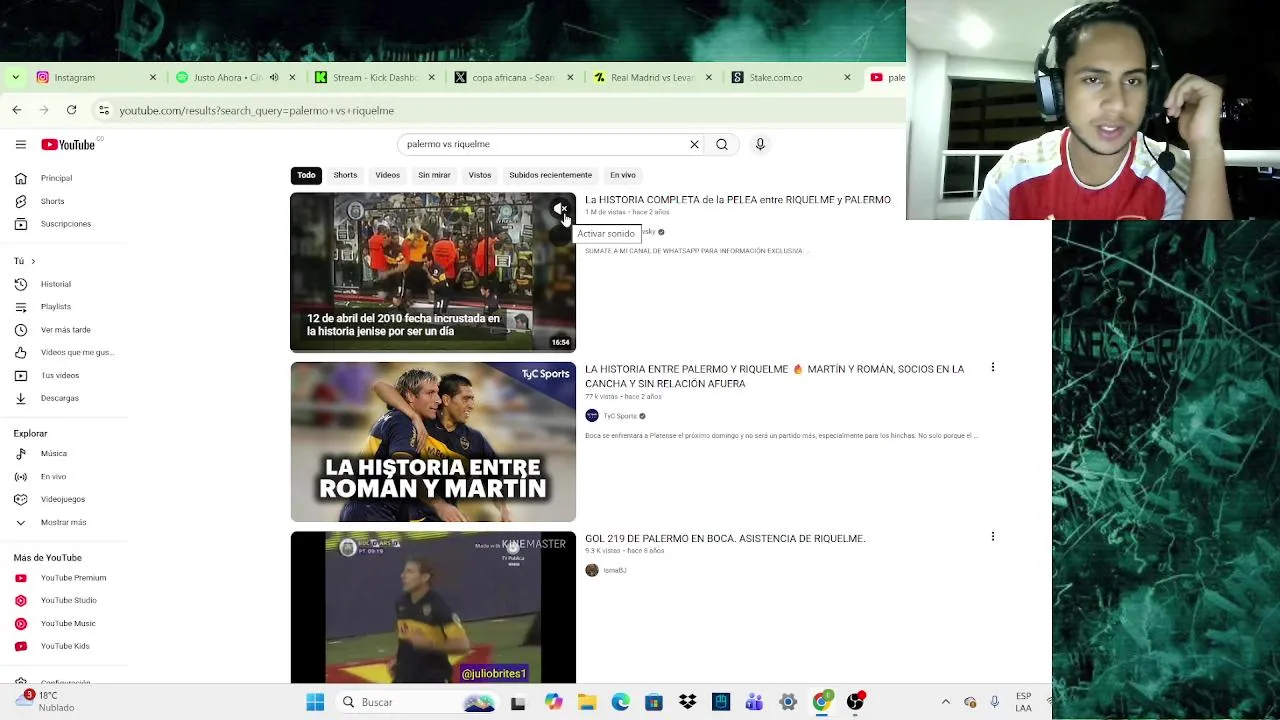Select the En vivo filter chip
The image size is (1280, 720).
623,175
